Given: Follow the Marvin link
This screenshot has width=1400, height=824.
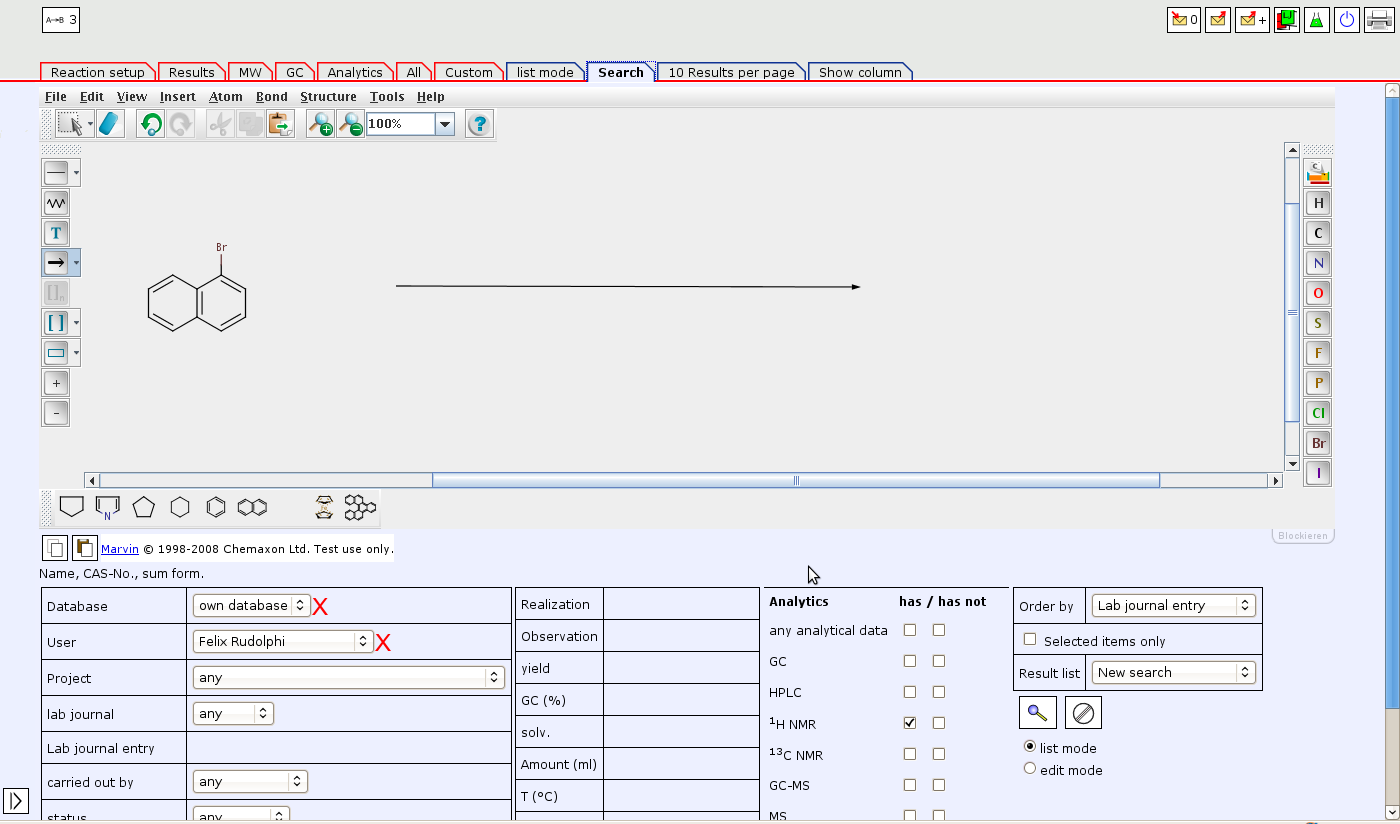Looking at the screenshot, I should 120,548.
